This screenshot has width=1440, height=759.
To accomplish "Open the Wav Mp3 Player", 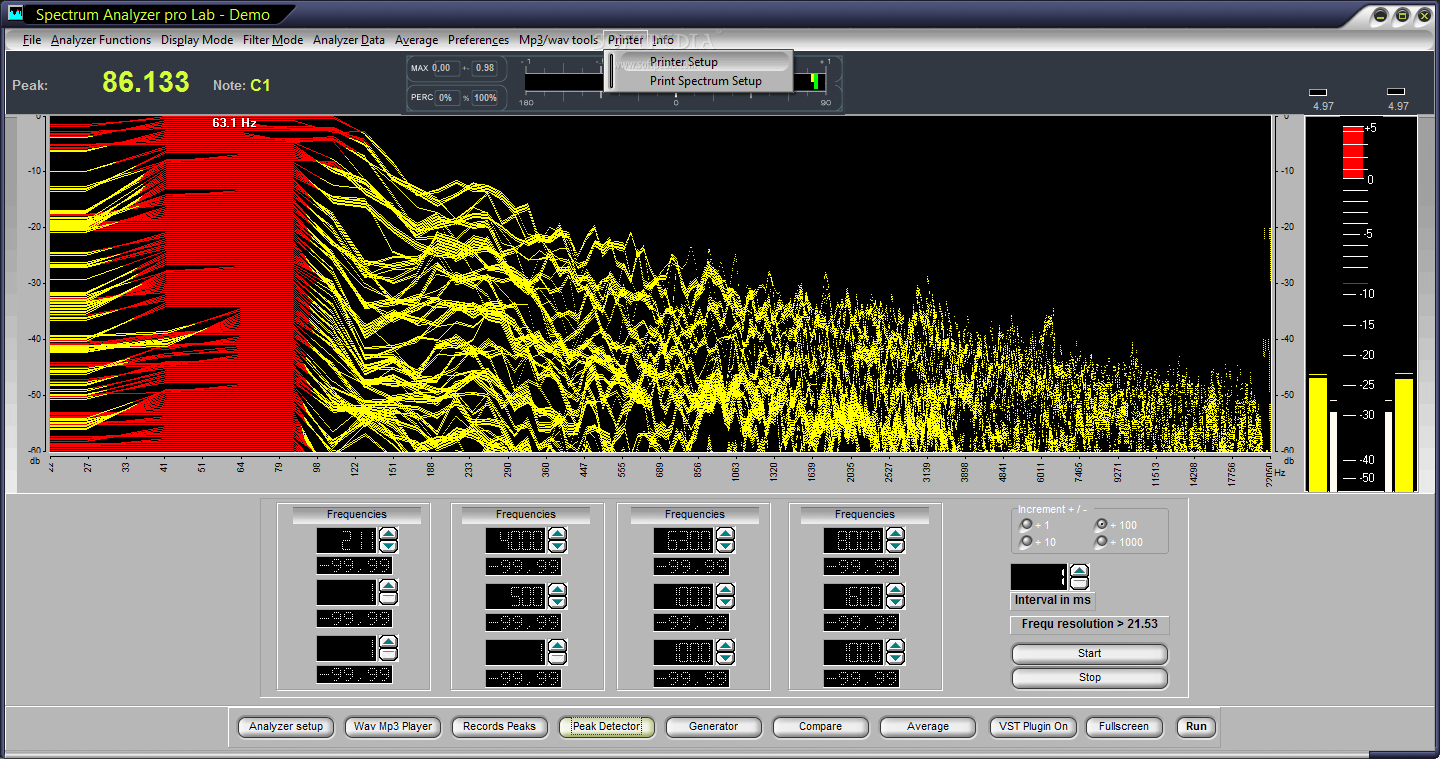I will [393, 727].
